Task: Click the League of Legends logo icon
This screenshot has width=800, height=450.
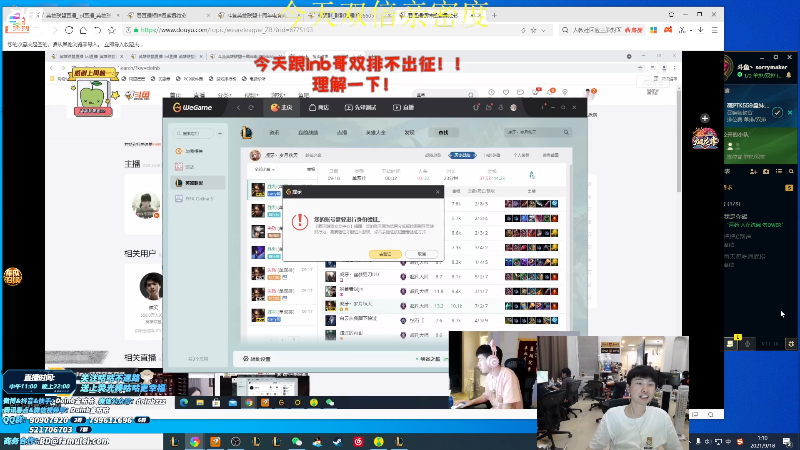Action: tap(246, 133)
